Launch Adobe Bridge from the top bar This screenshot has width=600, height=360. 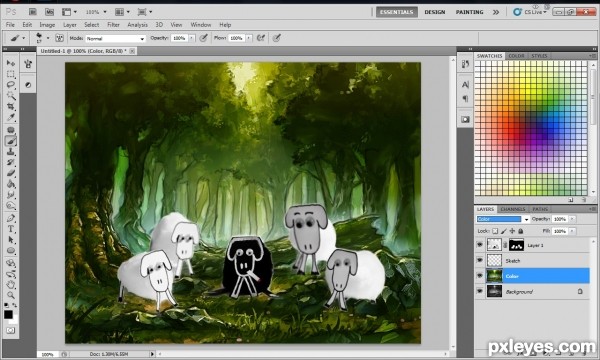pyautogui.click(x=33, y=12)
